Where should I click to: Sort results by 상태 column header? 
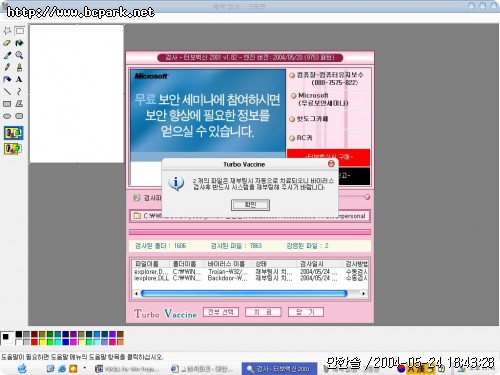[274, 264]
